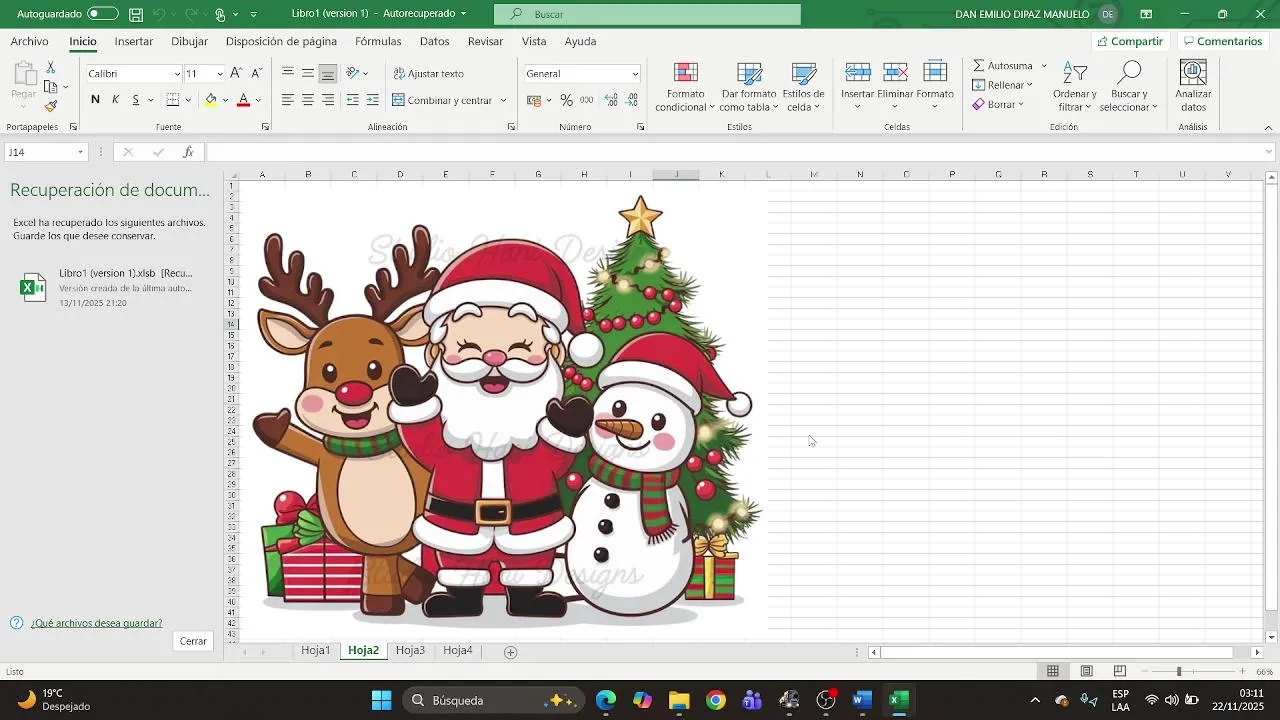
Task: Click the Cerrar button in recovery pane
Action: click(x=193, y=641)
